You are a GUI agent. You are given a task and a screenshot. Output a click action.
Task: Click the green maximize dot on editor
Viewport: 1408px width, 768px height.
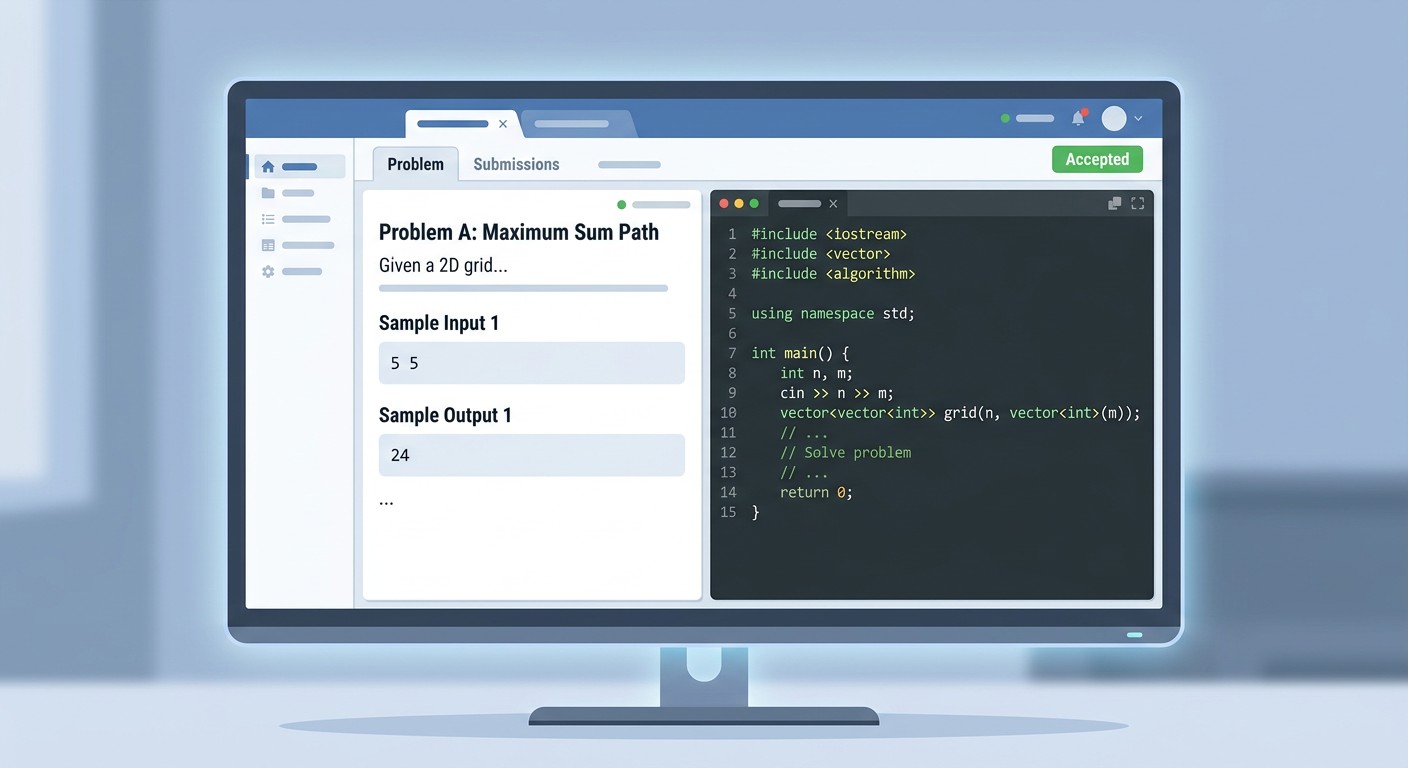pos(754,203)
